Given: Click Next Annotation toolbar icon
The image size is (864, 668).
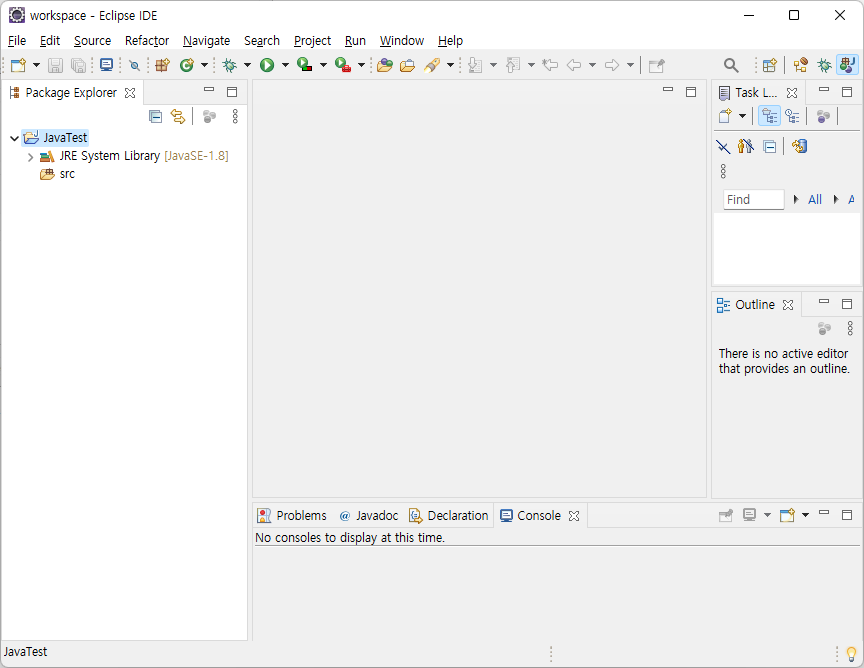Looking at the screenshot, I should point(474,65).
